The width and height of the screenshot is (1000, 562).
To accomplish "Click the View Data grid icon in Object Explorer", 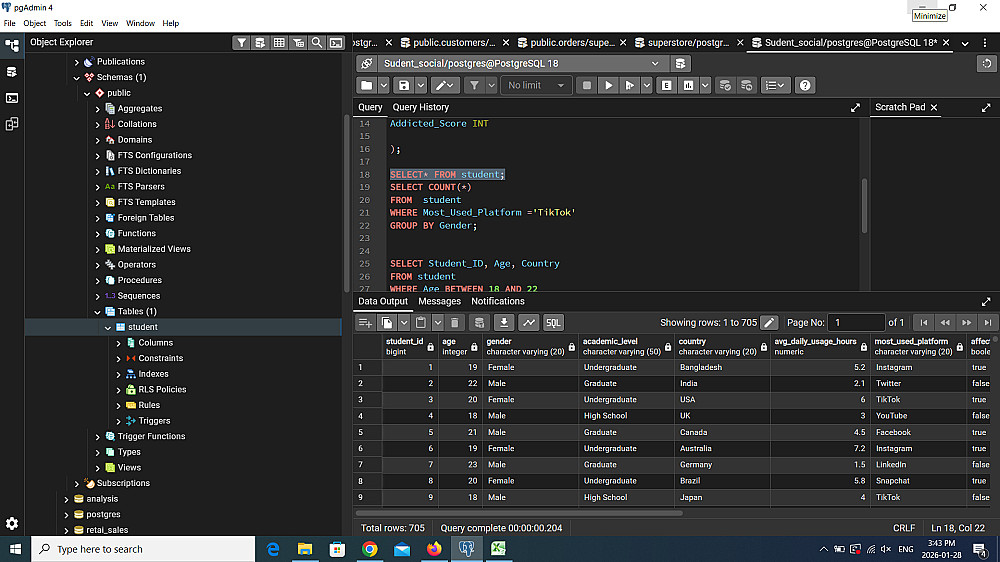I will [279, 43].
